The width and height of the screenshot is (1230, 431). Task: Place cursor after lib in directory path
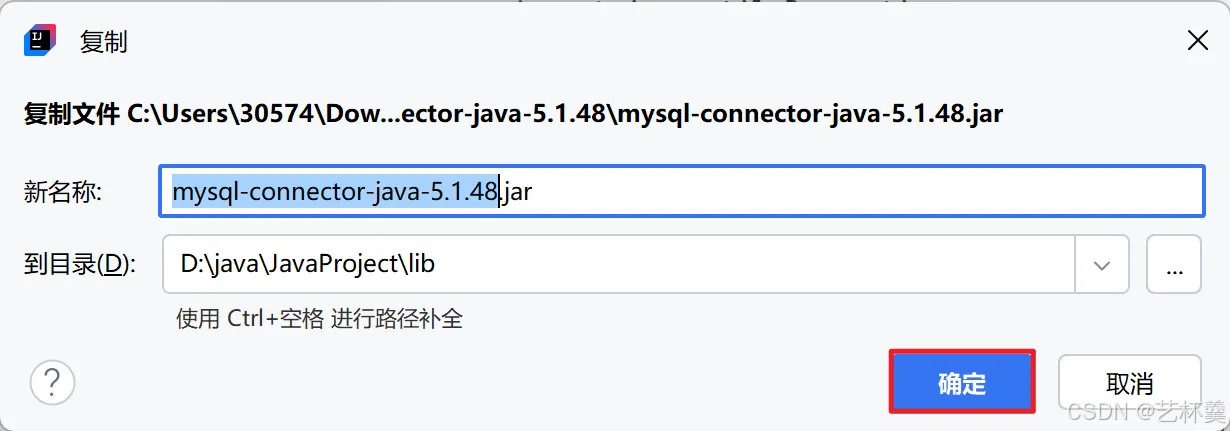tap(436, 265)
